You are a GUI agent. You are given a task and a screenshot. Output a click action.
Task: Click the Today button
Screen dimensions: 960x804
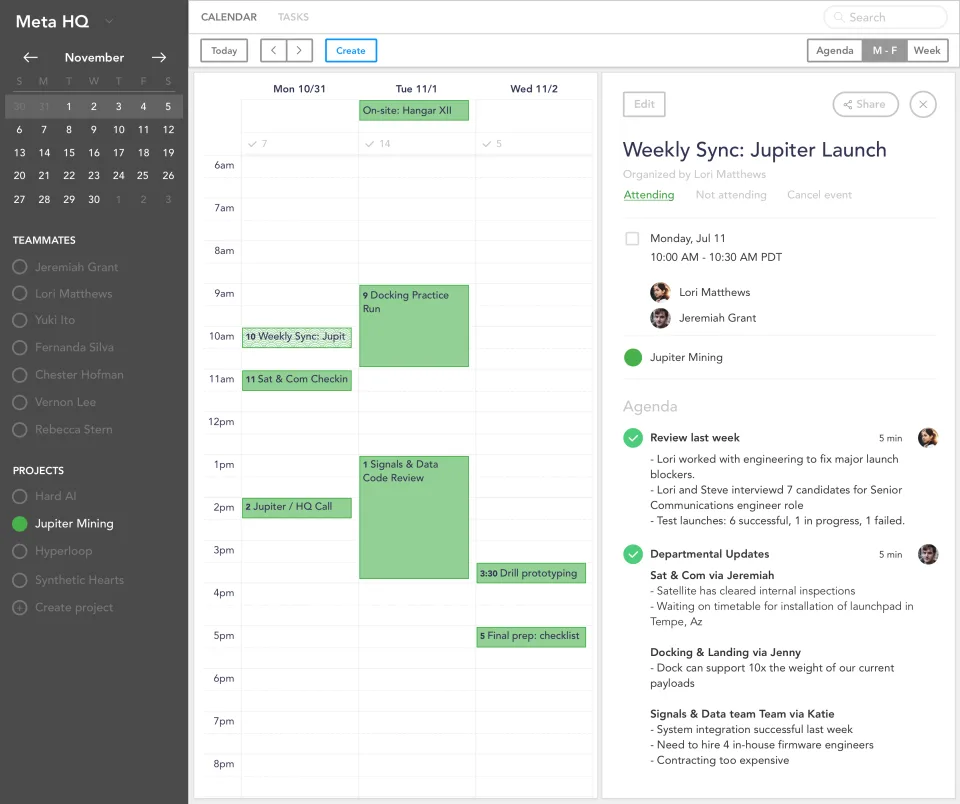click(224, 50)
